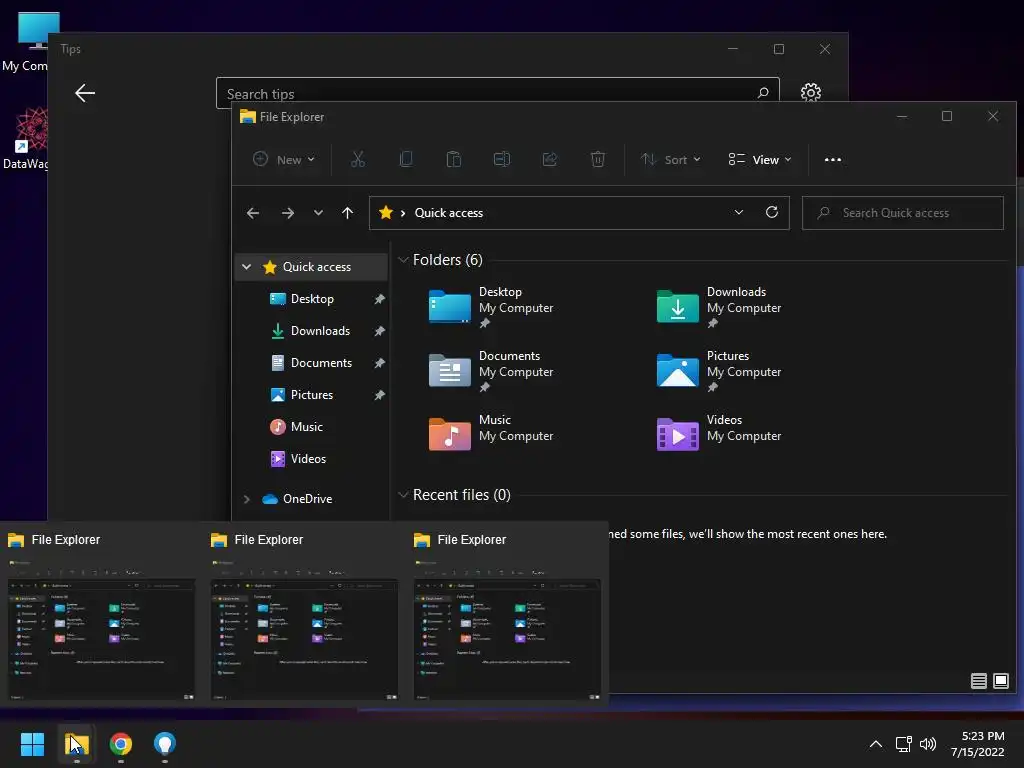This screenshot has width=1024, height=768.
Task: Click the Tips search magnifier icon
Action: (x=763, y=93)
